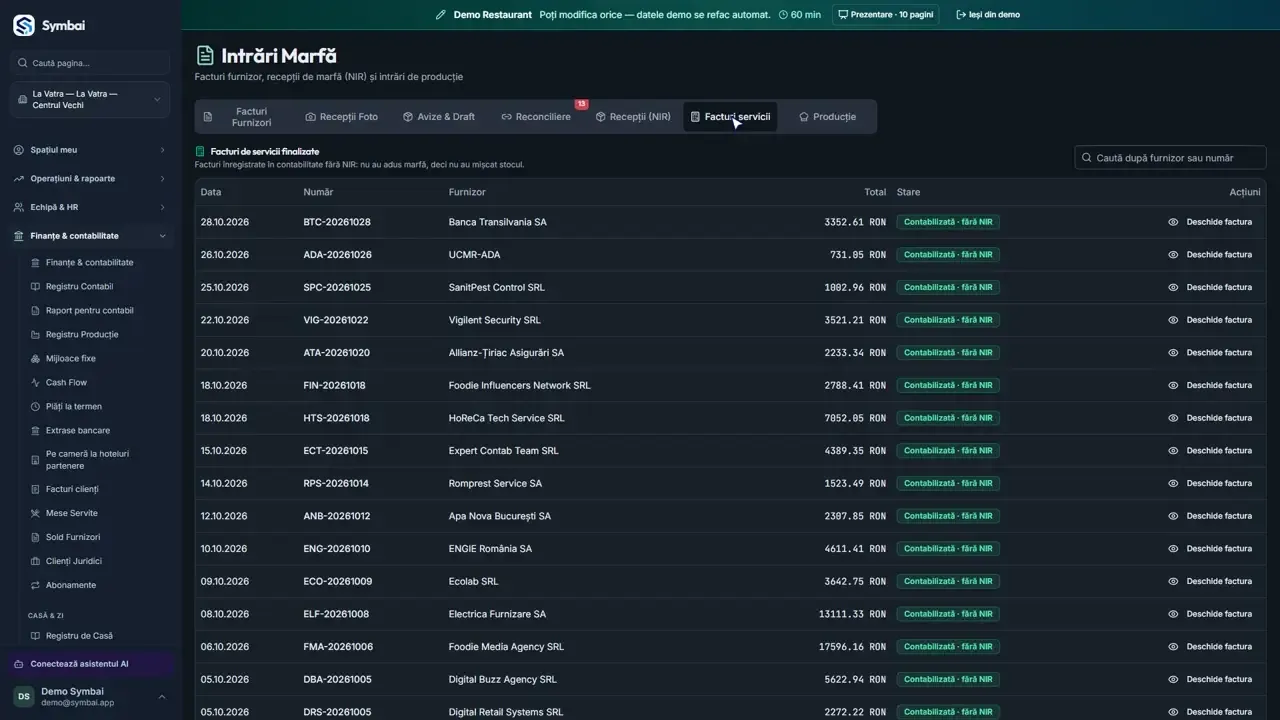Click the Piăți la termen icon
The width and height of the screenshot is (1280, 720).
coord(36,407)
